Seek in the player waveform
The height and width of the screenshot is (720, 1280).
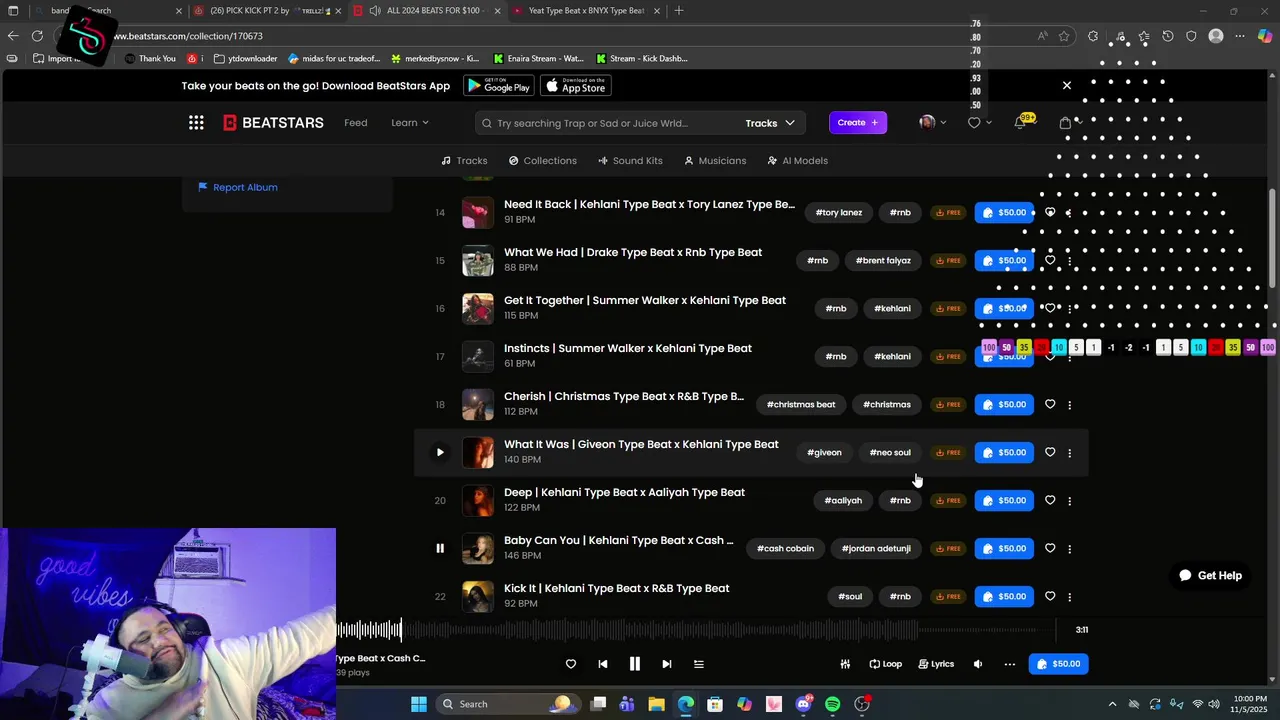[x=696, y=630]
